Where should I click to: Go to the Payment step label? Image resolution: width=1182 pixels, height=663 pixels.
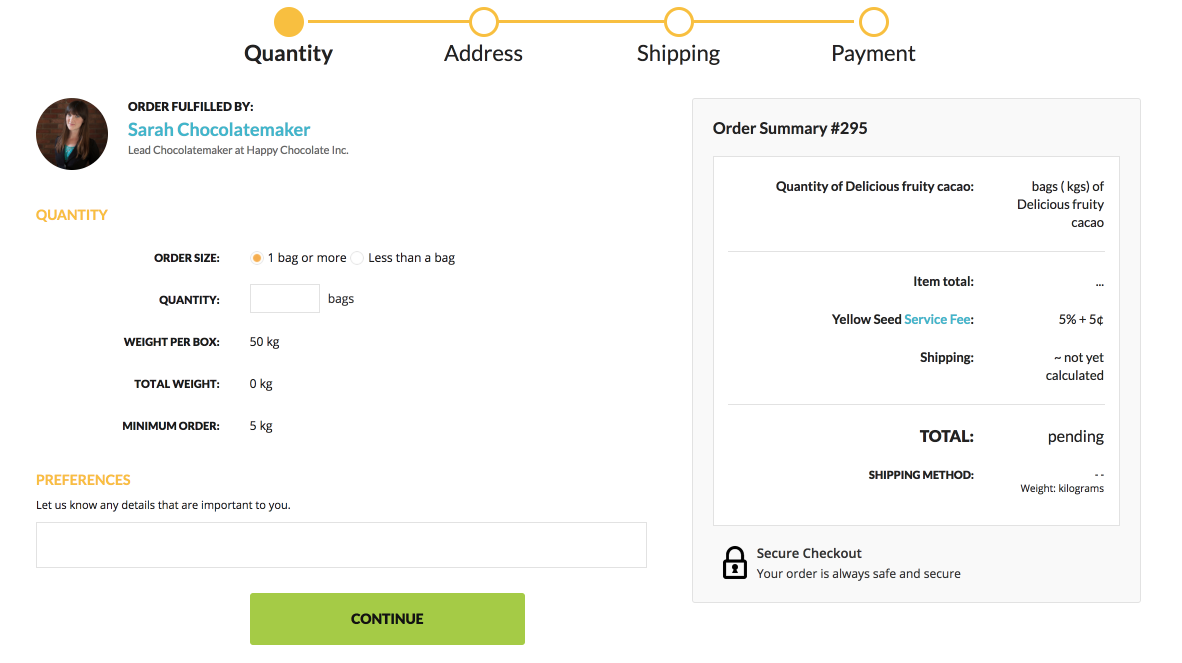[873, 53]
